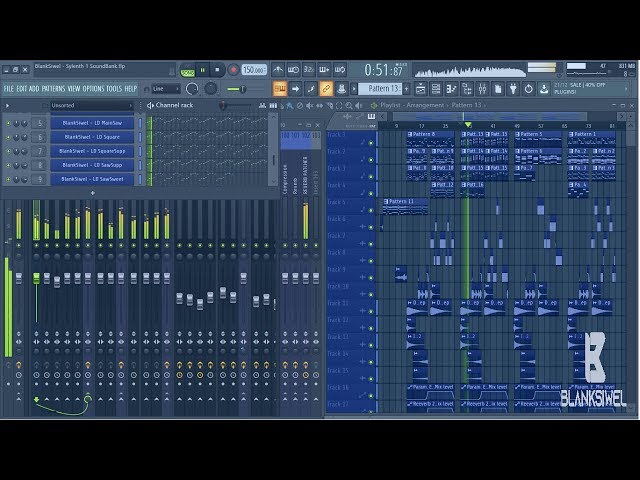Open the FILE menu

(9, 89)
